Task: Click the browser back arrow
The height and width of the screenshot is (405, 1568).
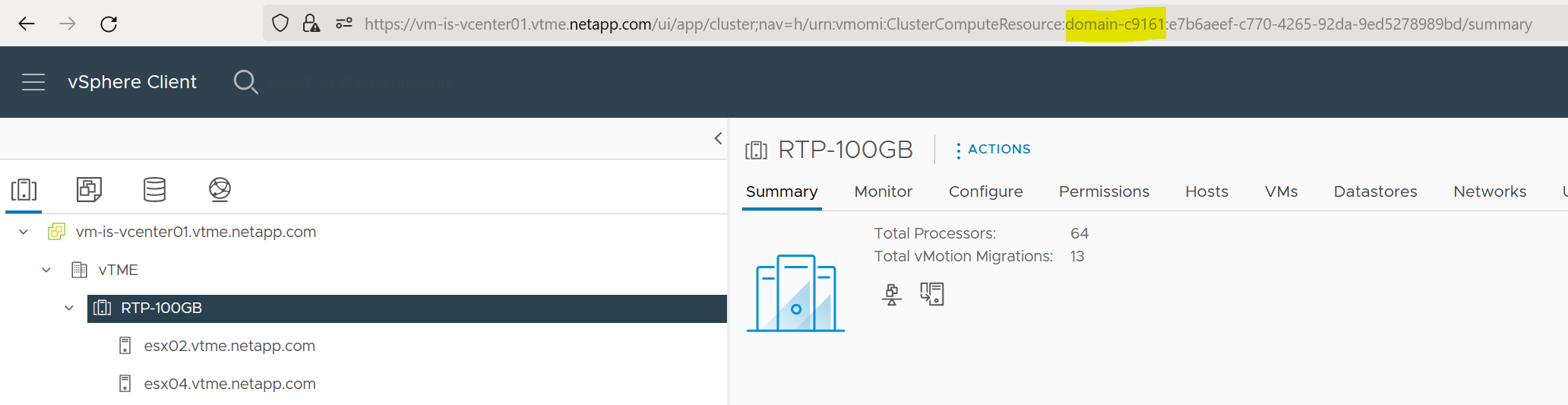Action: click(x=27, y=24)
